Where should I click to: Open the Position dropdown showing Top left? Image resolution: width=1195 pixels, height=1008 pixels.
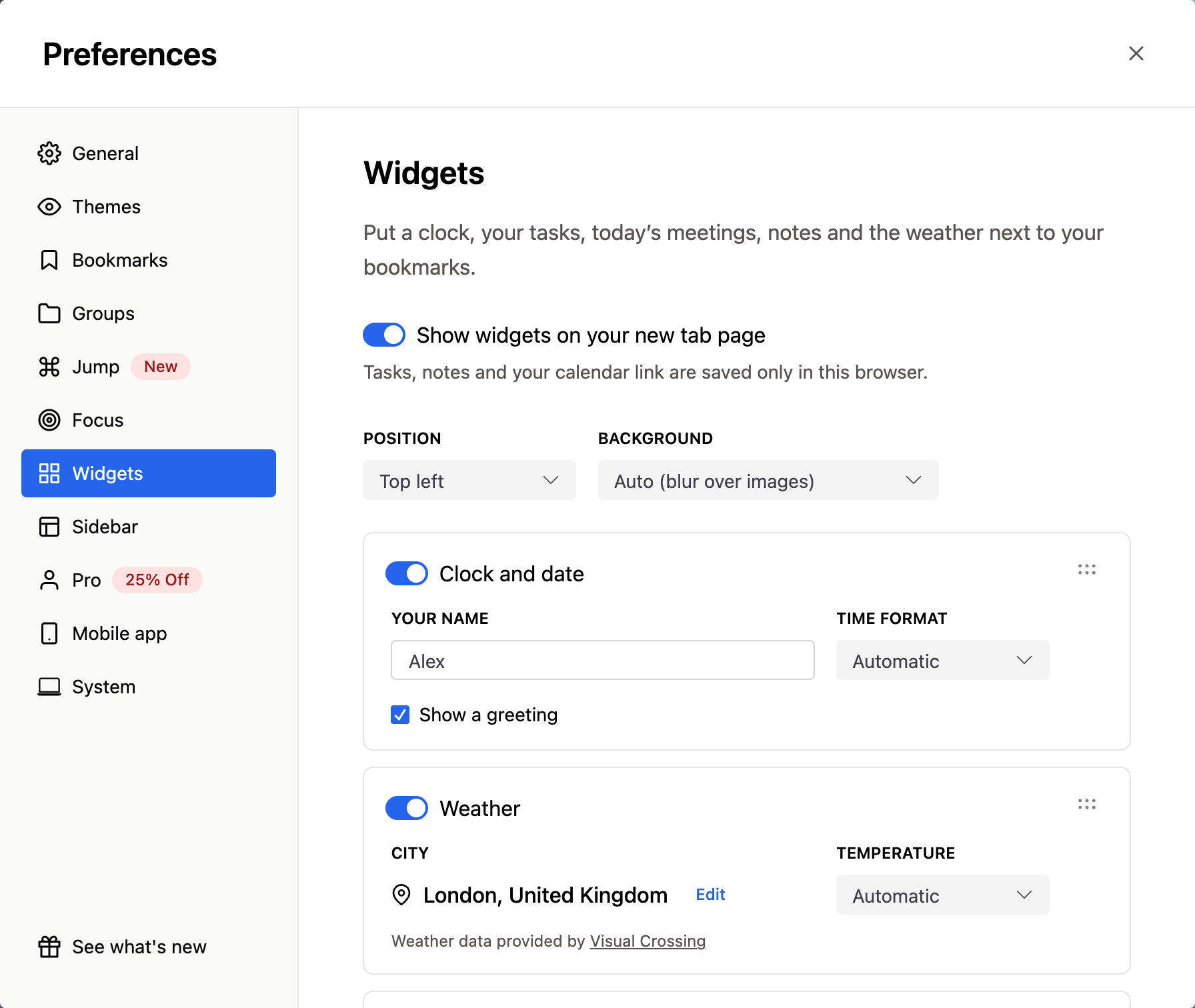coord(469,480)
